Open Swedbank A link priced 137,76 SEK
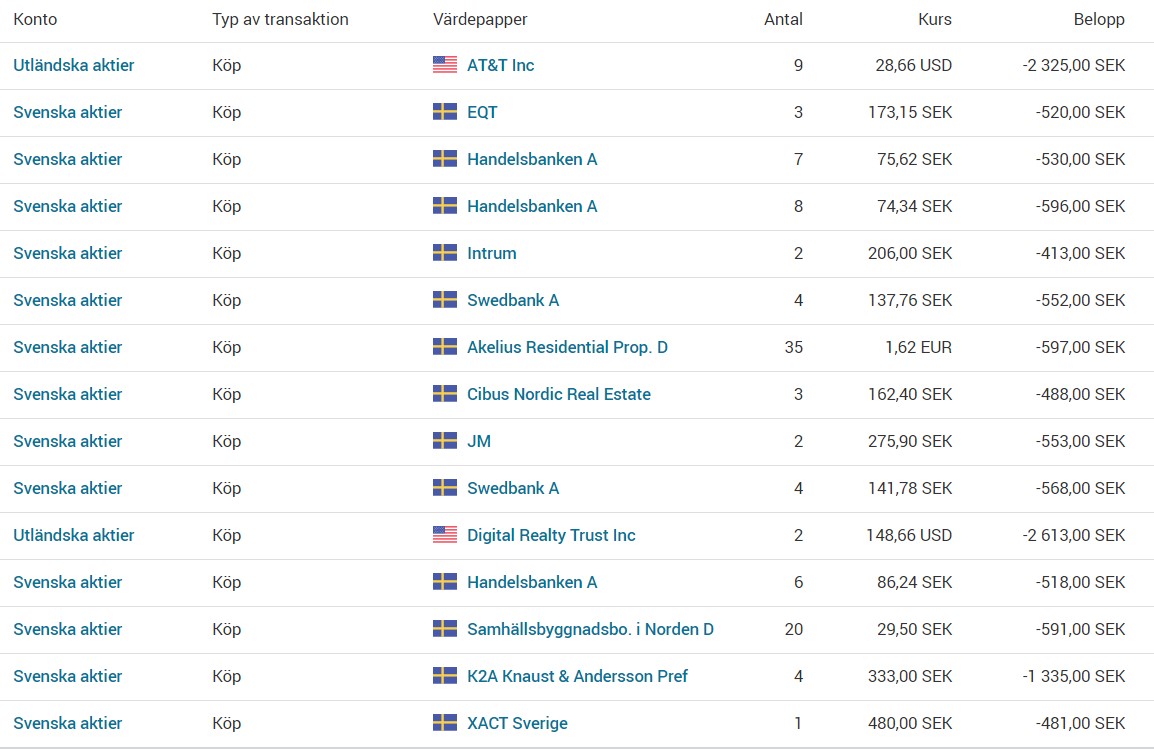Image resolution: width=1154 pixels, height=749 pixels. 513,300
